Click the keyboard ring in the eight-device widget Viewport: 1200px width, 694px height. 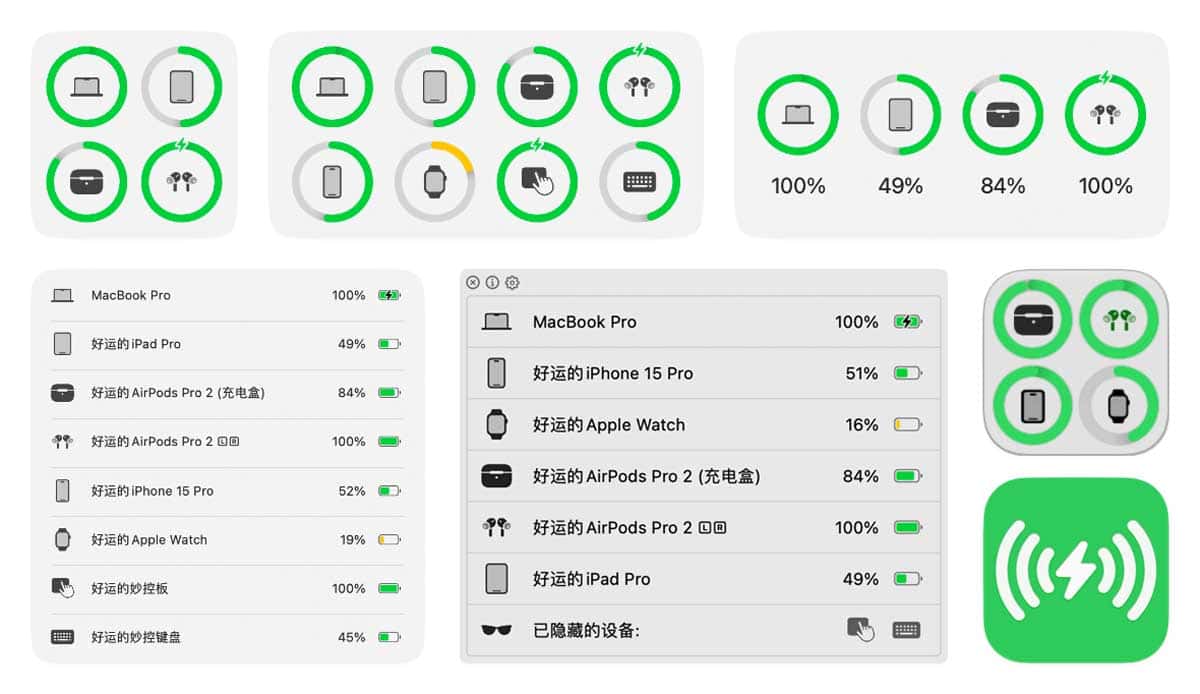coord(639,182)
